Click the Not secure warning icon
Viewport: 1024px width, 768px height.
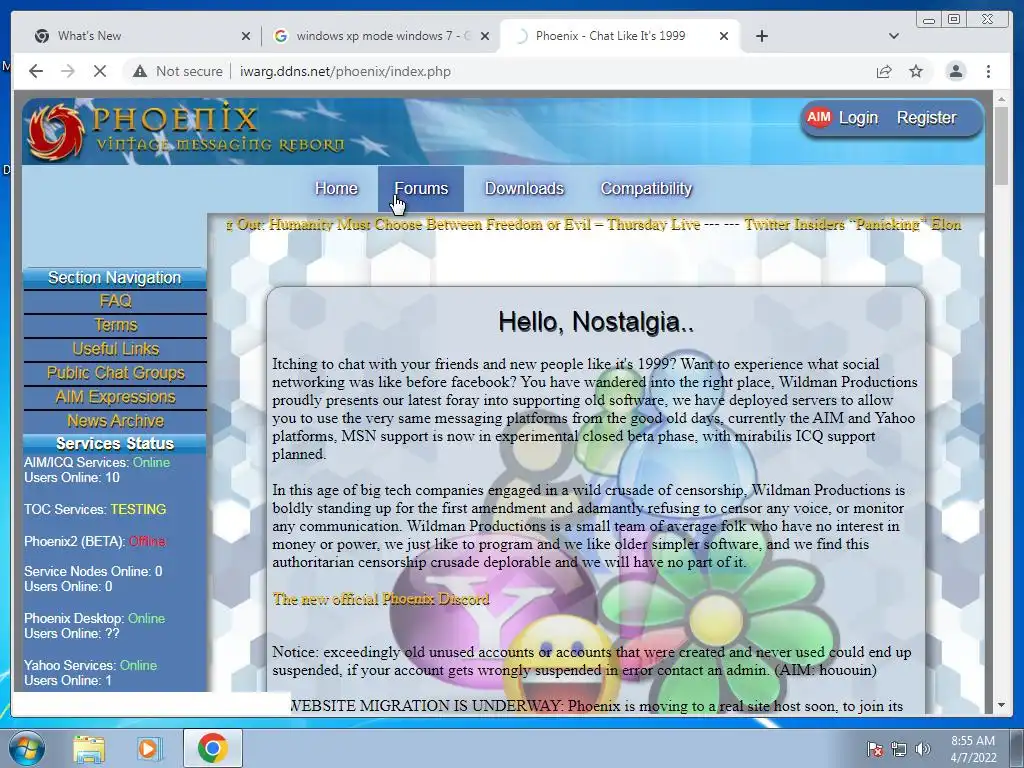140,71
